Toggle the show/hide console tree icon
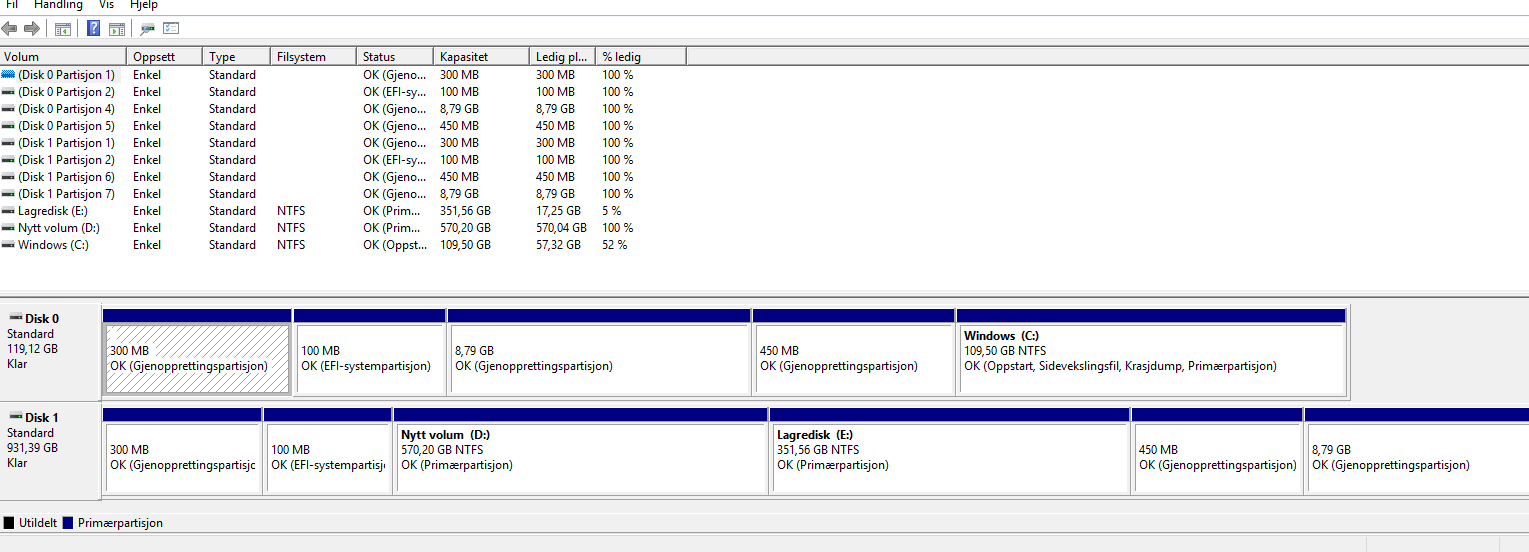This screenshot has height=552, width=1529. click(x=63, y=28)
